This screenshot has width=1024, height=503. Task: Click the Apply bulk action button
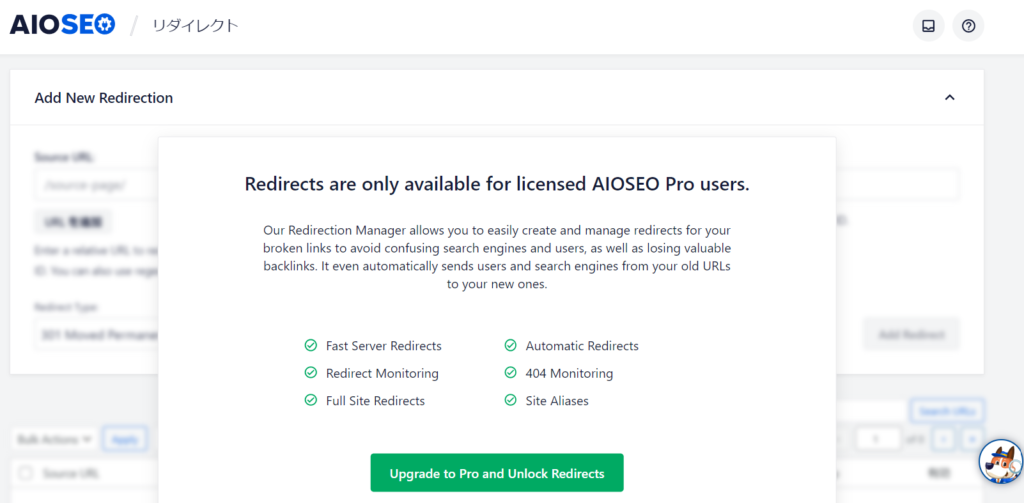point(125,439)
